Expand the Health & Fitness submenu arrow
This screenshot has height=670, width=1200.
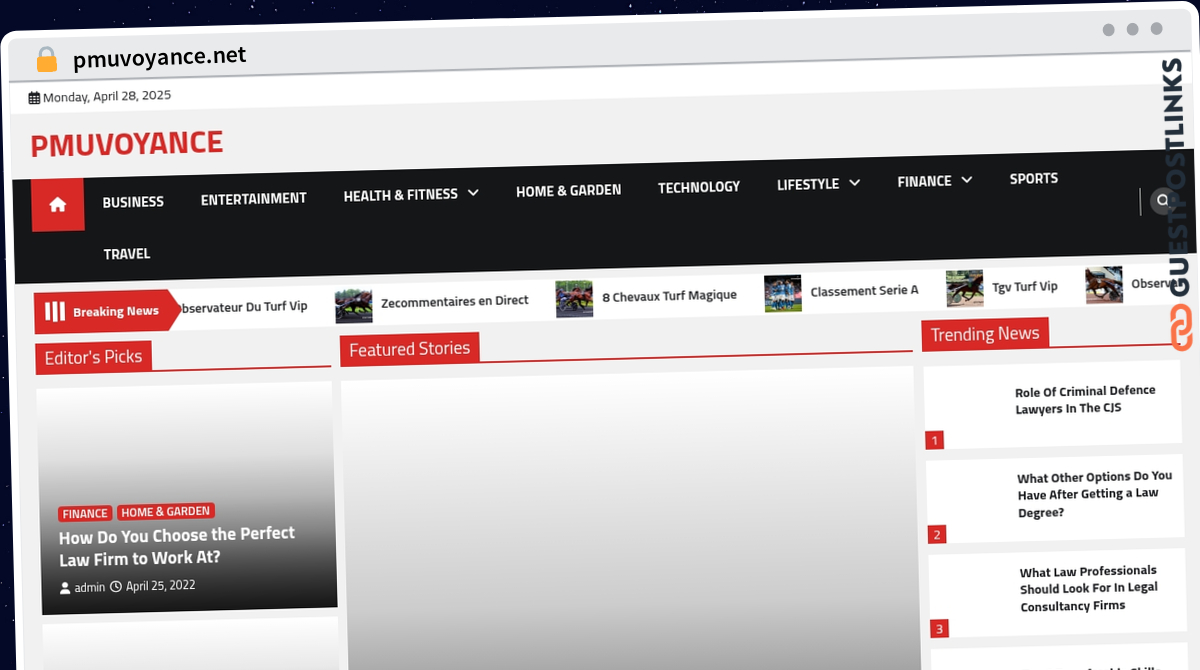(x=473, y=192)
